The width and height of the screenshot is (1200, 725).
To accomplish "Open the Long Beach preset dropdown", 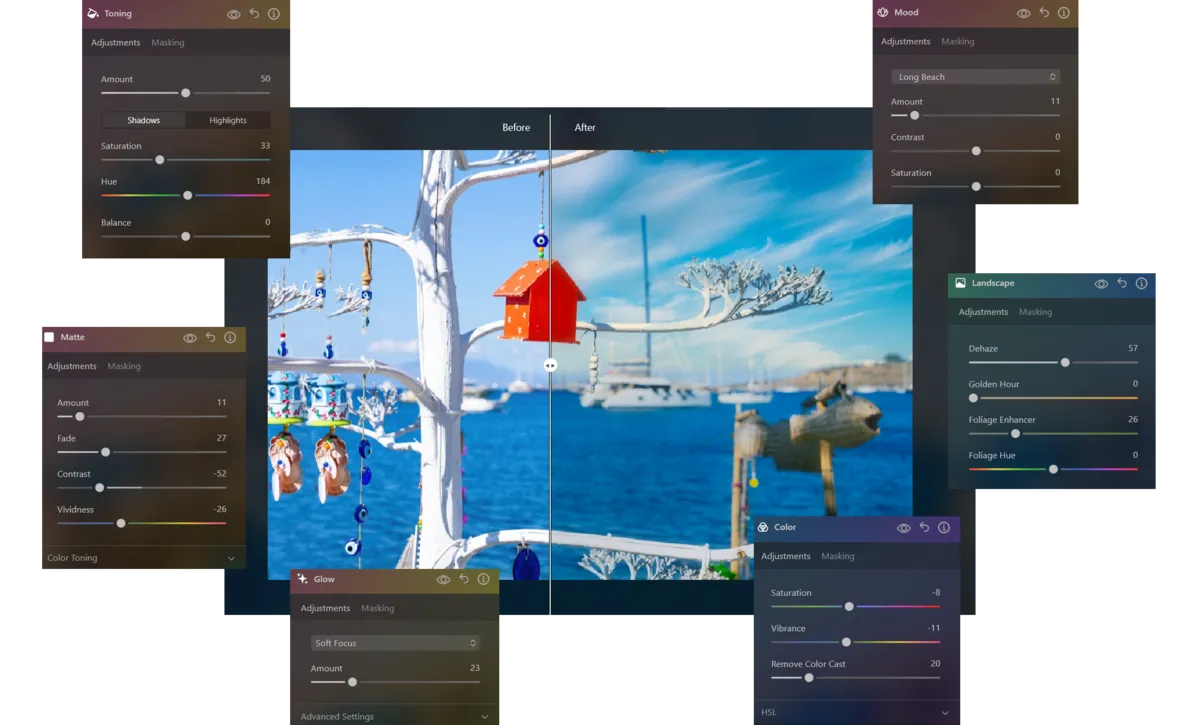I will (x=975, y=76).
